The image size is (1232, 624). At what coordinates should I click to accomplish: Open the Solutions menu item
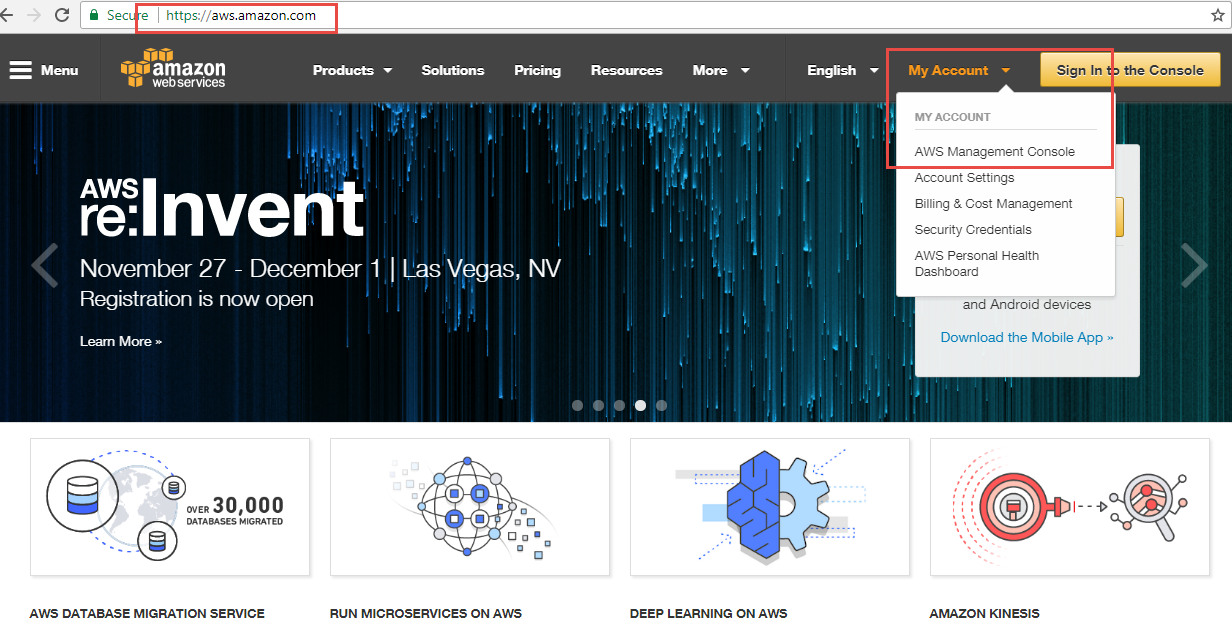(453, 70)
